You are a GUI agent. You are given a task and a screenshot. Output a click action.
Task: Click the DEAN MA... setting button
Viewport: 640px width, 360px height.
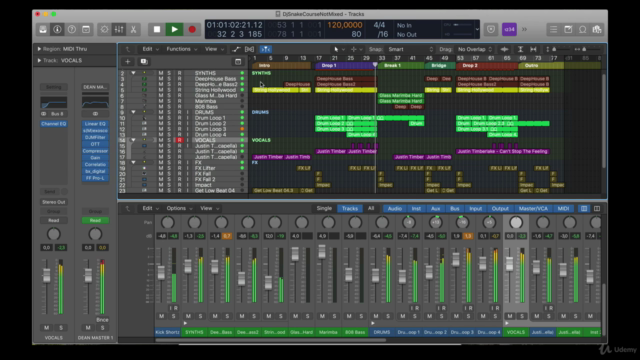(95, 87)
